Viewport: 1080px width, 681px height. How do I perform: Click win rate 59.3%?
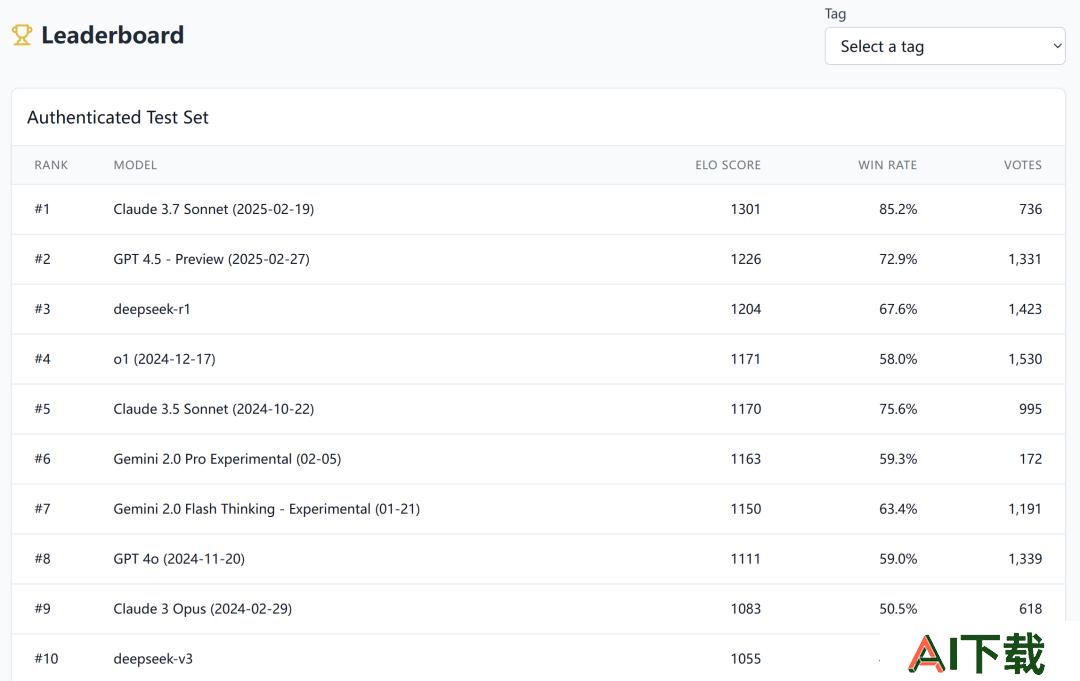tap(898, 459)
